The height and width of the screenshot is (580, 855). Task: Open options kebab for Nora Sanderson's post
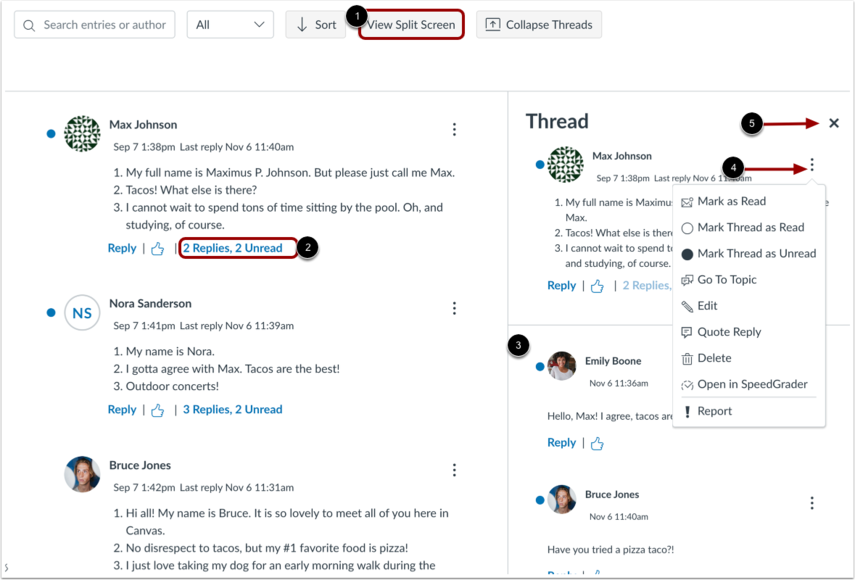click(454, 309)
